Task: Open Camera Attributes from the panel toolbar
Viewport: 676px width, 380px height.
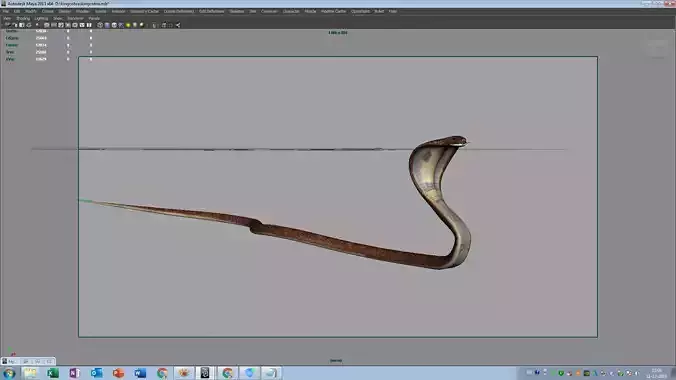Action: 14,25
